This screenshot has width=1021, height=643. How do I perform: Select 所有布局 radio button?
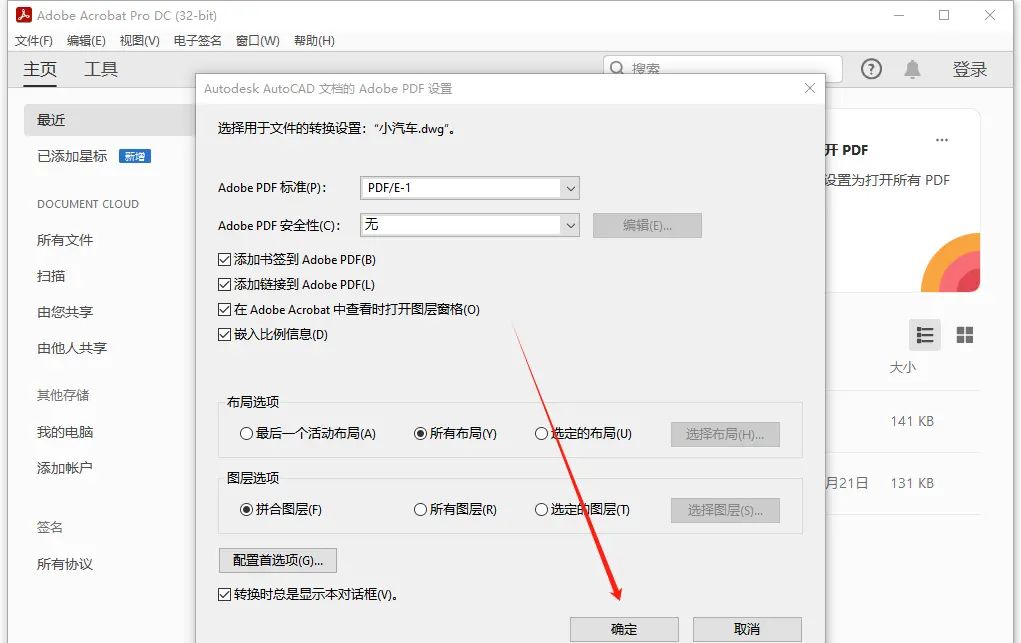pos(421,433)
